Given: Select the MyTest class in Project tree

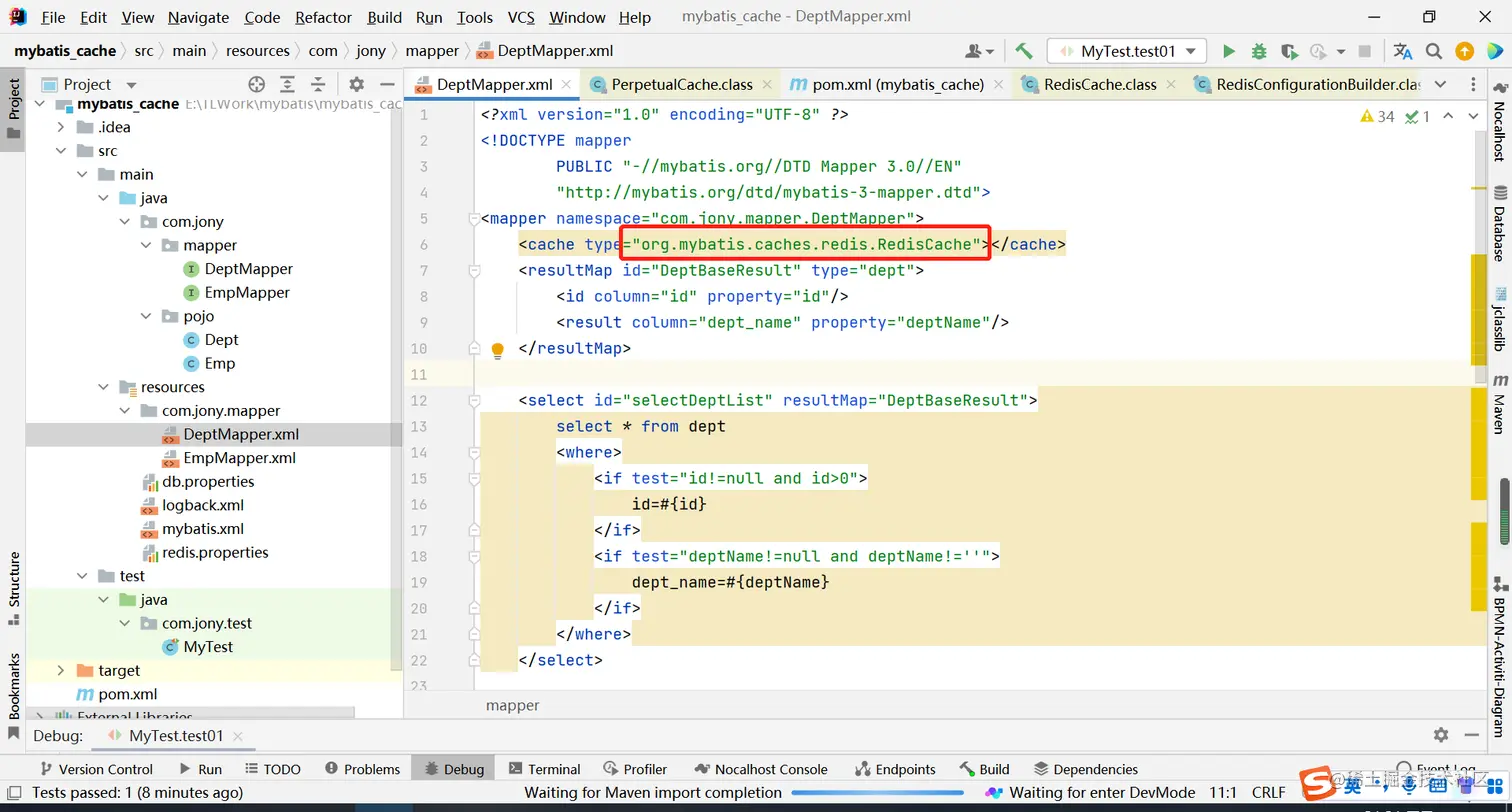Looking at the screenshot, I should click(208, 647).
